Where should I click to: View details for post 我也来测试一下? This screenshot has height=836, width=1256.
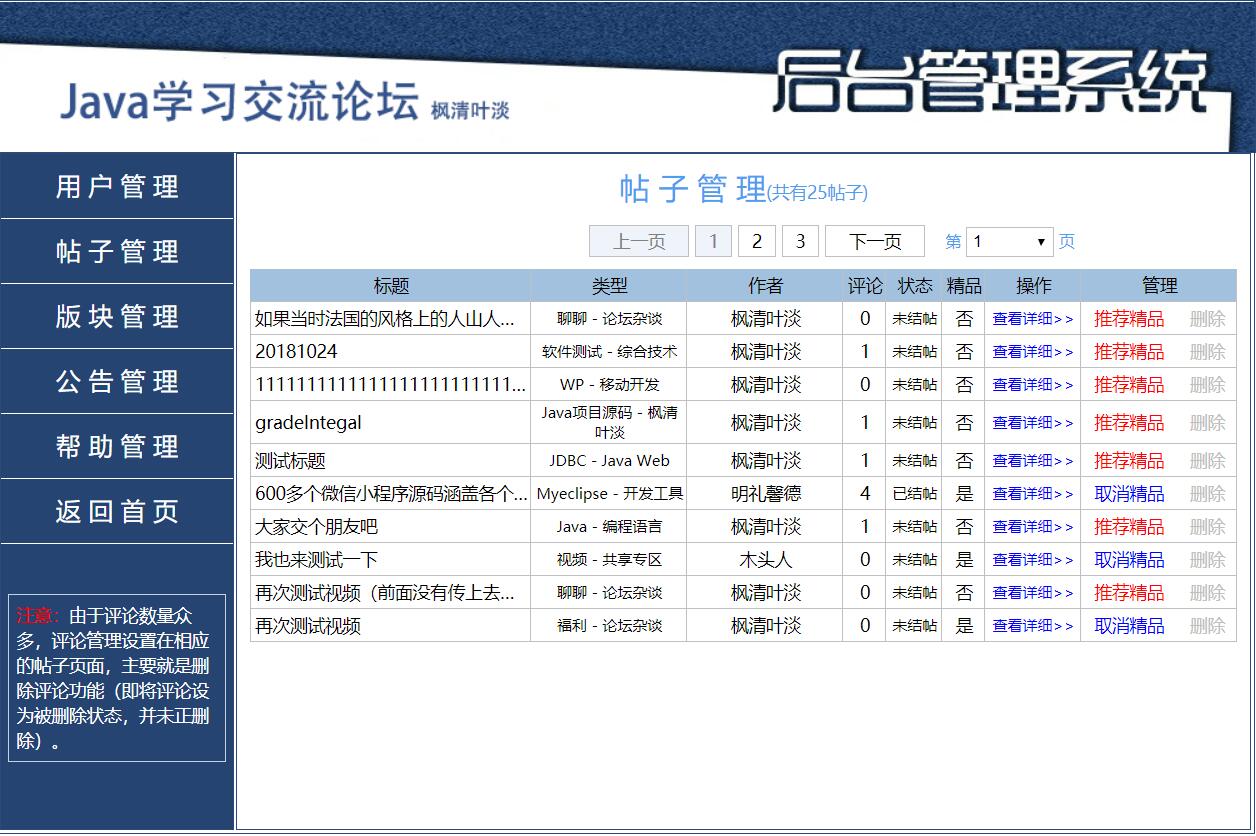click(1033, 560)
